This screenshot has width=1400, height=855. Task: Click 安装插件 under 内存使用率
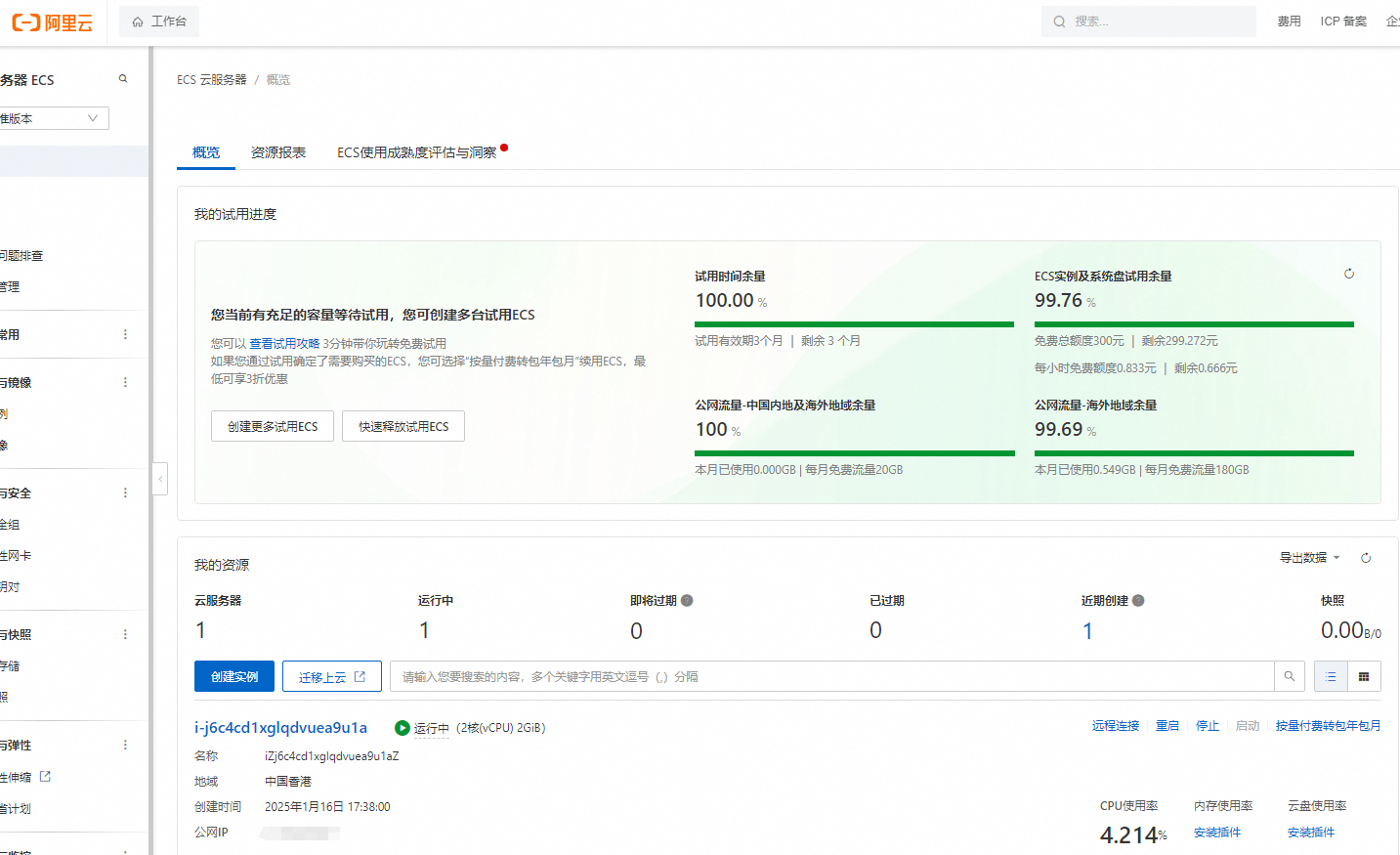[x=1217, y=833]
